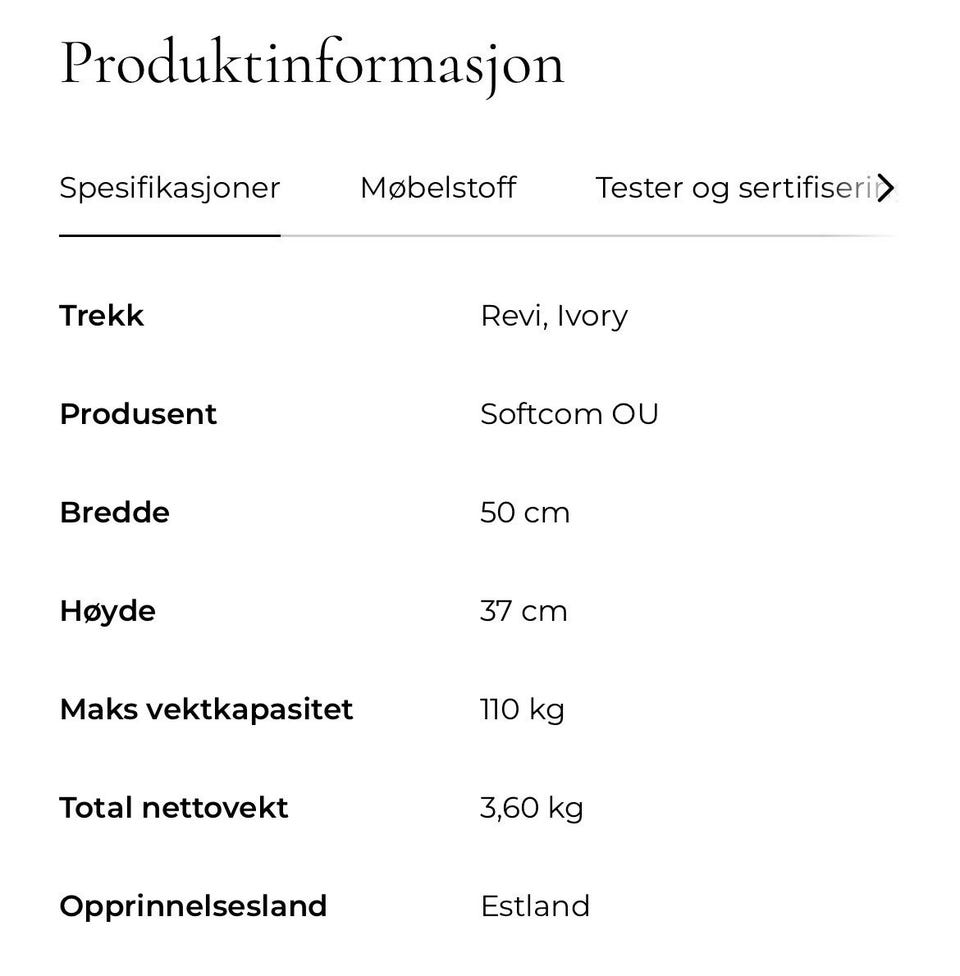Select the 50 cm width value

(x=525, y=513)
